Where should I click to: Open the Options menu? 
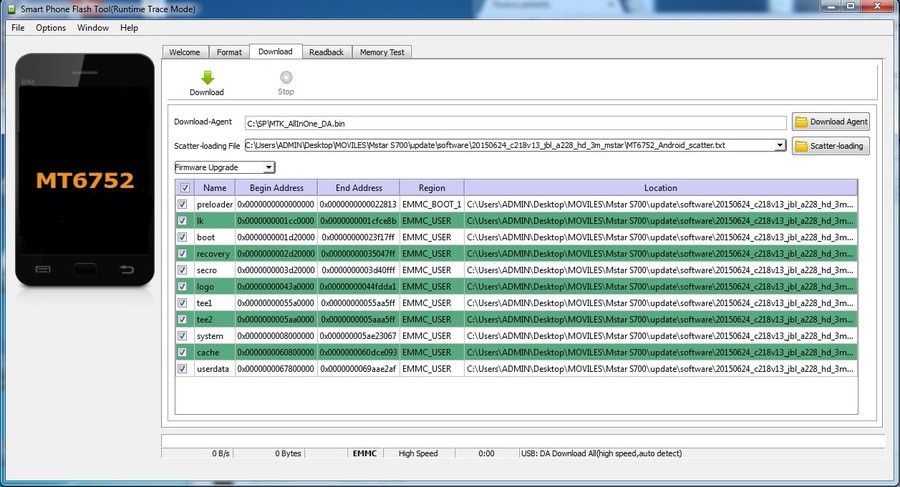click(51, 28)
